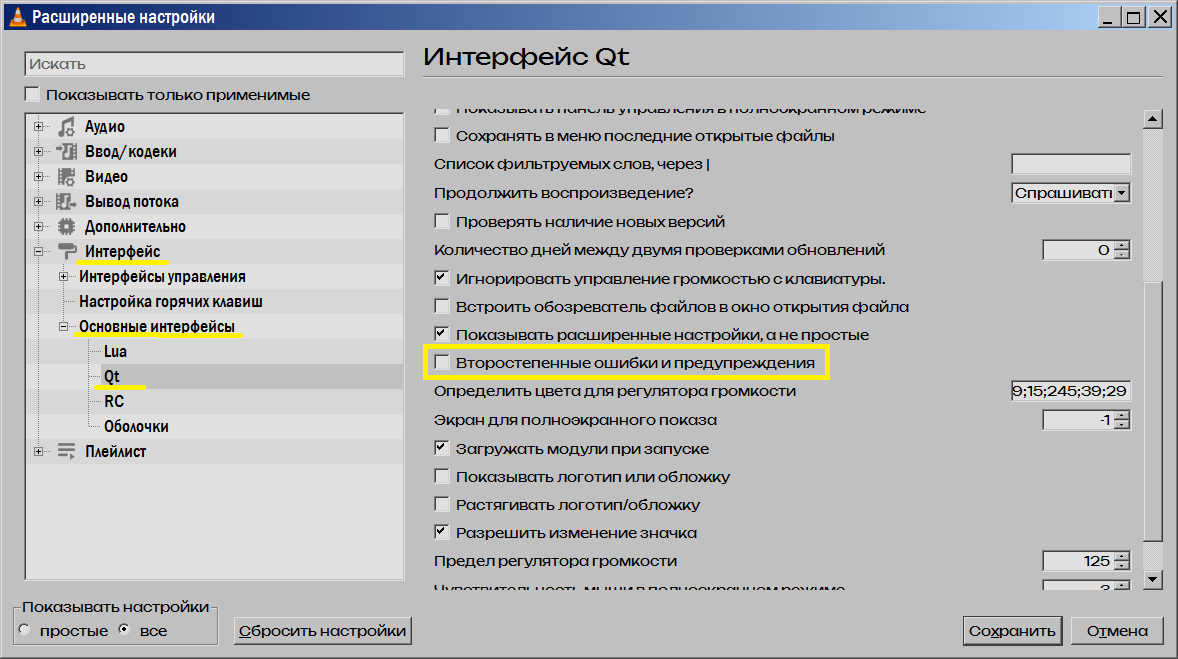Screen dimensions: 1178x659
Task: Toggle 'Показывать только применимые' checkbox
Action: 32,95
